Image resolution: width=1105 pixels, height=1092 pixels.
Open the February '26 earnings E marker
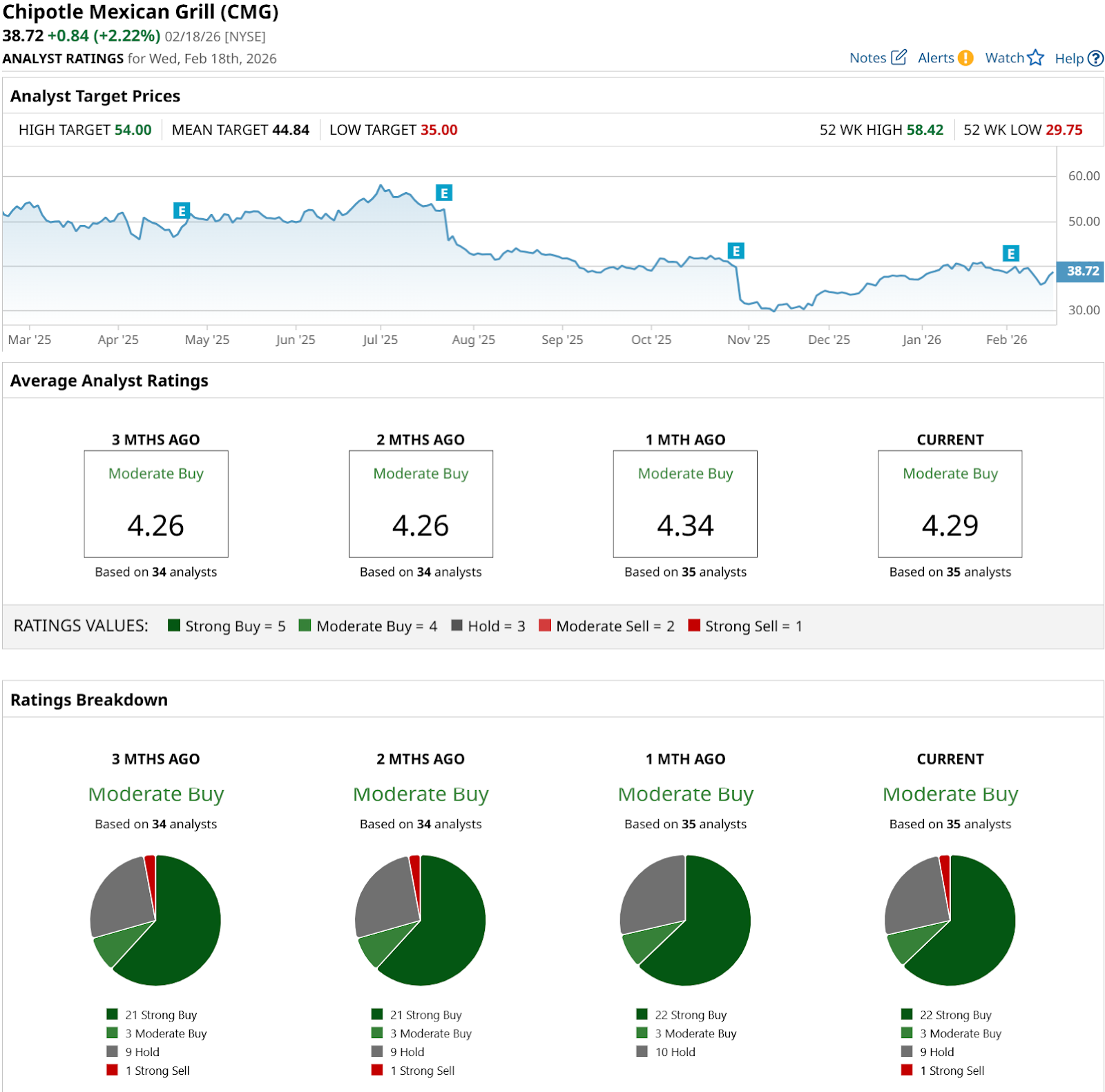(x=1010, y=253)
